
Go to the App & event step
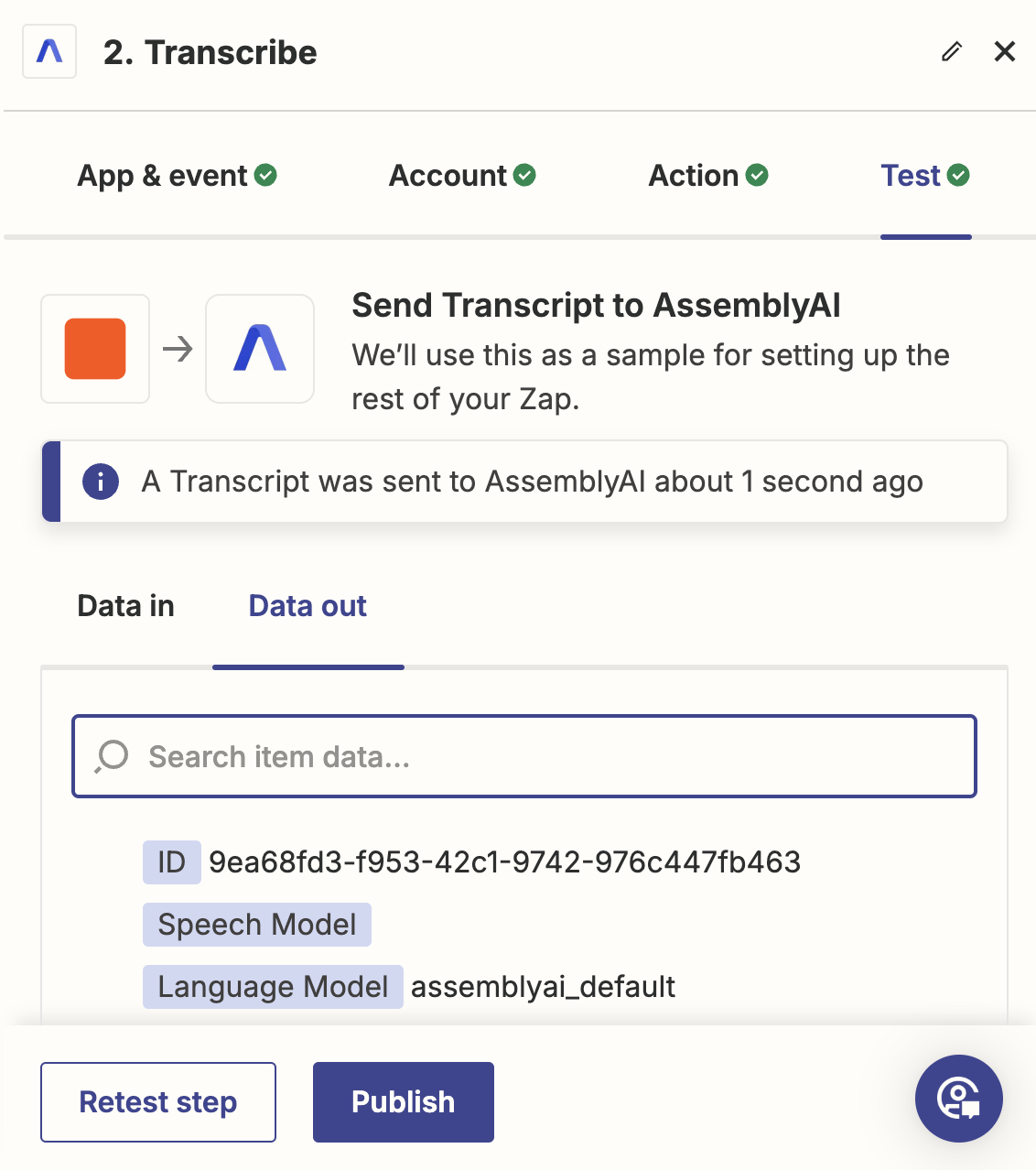(160, 175)
